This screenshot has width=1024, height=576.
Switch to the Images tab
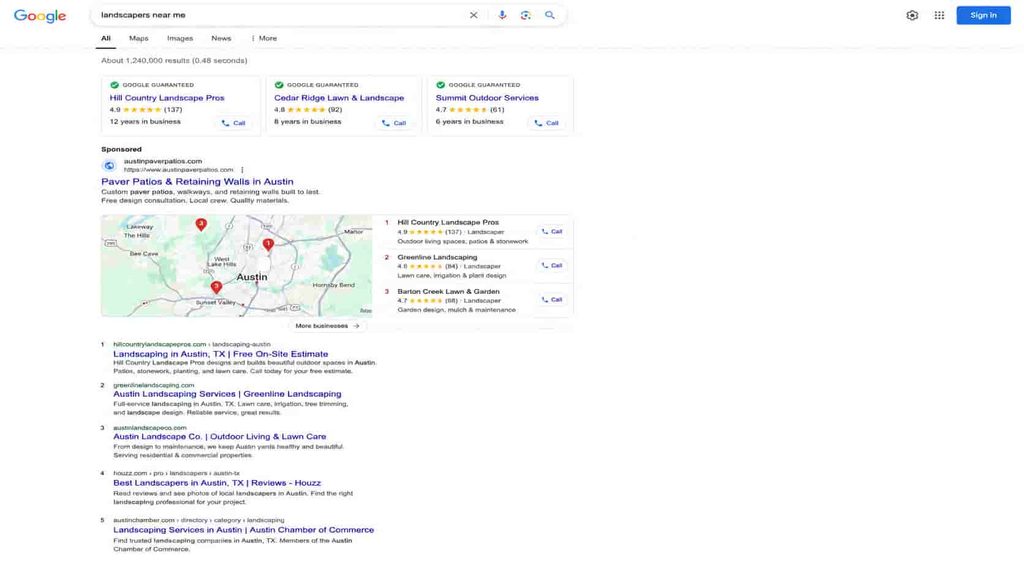[x=180, y=39]
